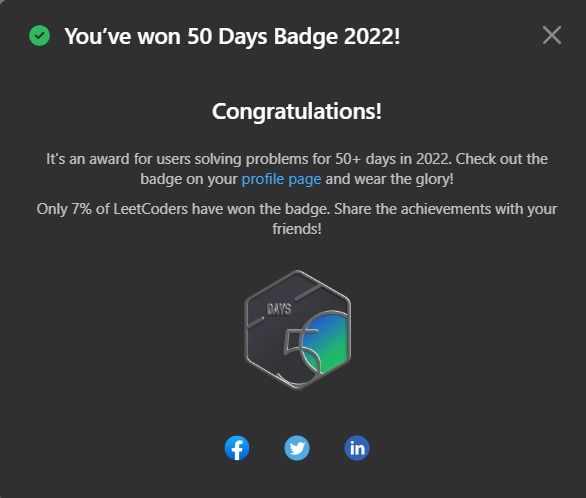Share the badge on LinkedIn
Image resolution: width=586 pixels, height=498 pixels.
357,448
